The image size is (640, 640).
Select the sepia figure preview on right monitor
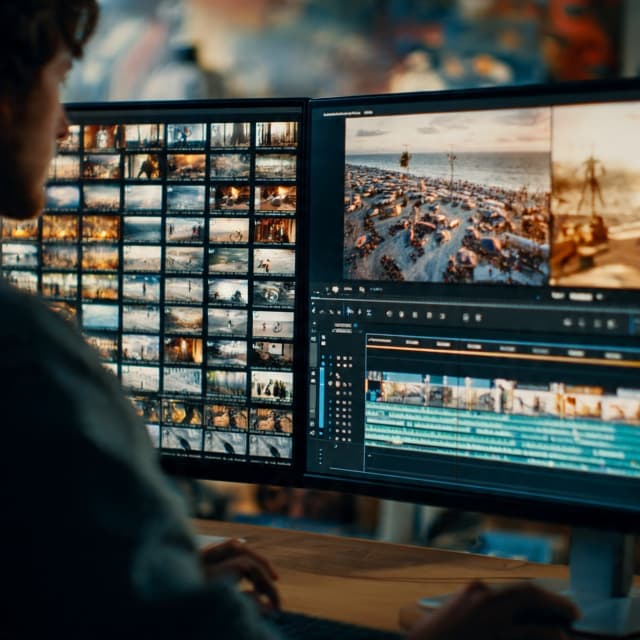pyautogui.click(x=596, y=195)
